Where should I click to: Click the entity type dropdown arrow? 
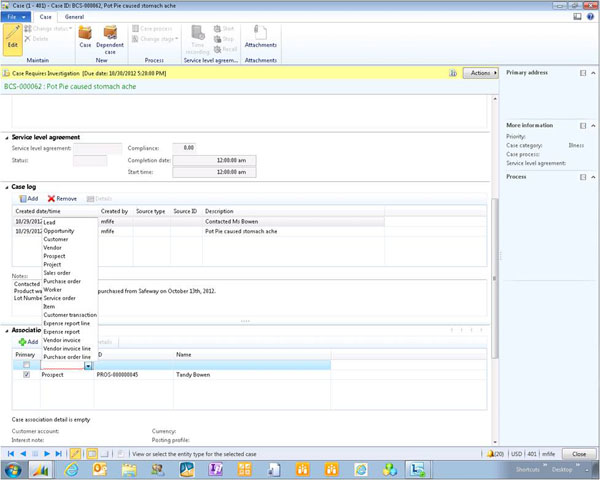point(88,365)
